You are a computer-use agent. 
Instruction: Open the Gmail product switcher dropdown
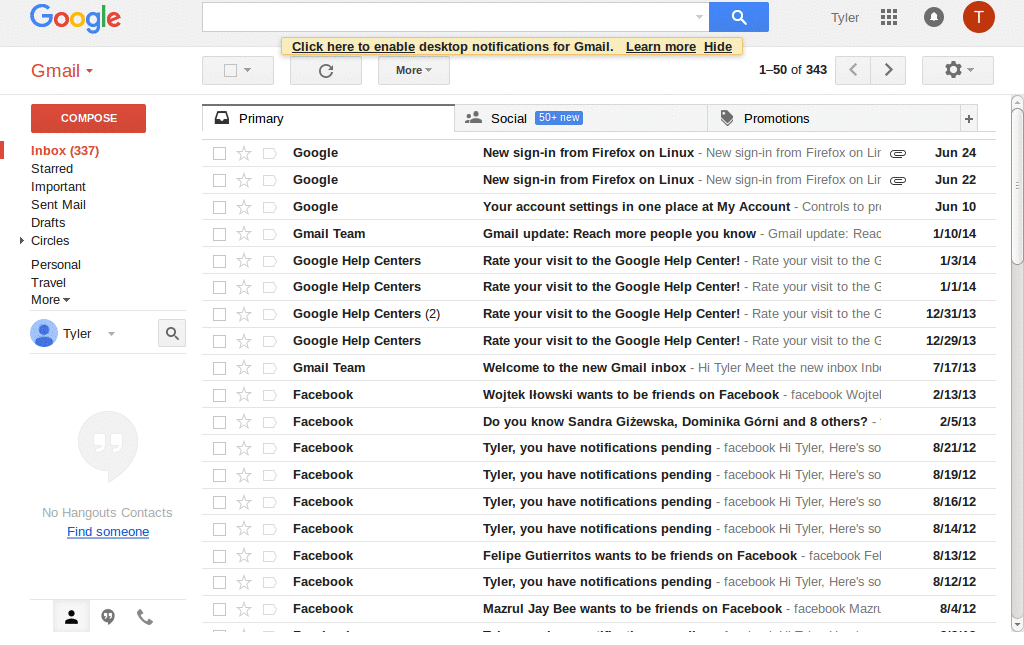[62, 71]
